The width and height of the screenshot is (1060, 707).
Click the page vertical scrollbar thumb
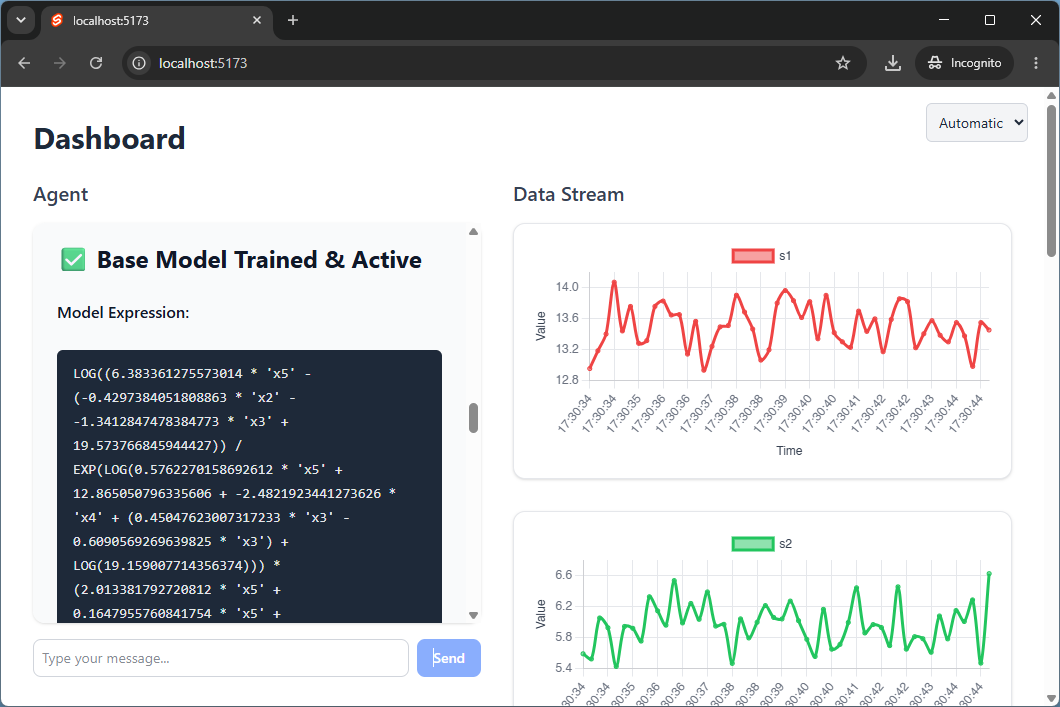(1051, 180)
